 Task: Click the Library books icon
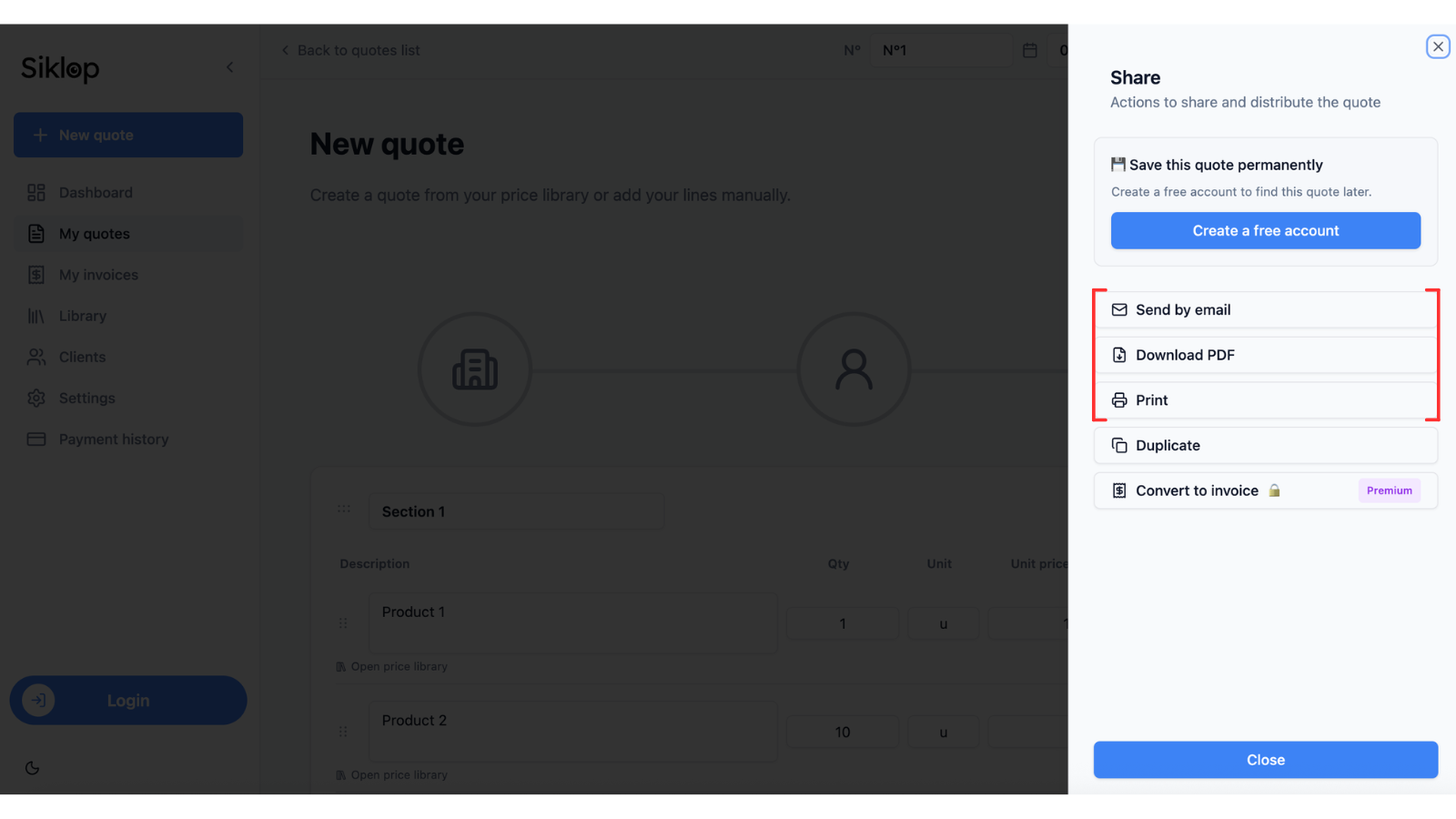36,316
